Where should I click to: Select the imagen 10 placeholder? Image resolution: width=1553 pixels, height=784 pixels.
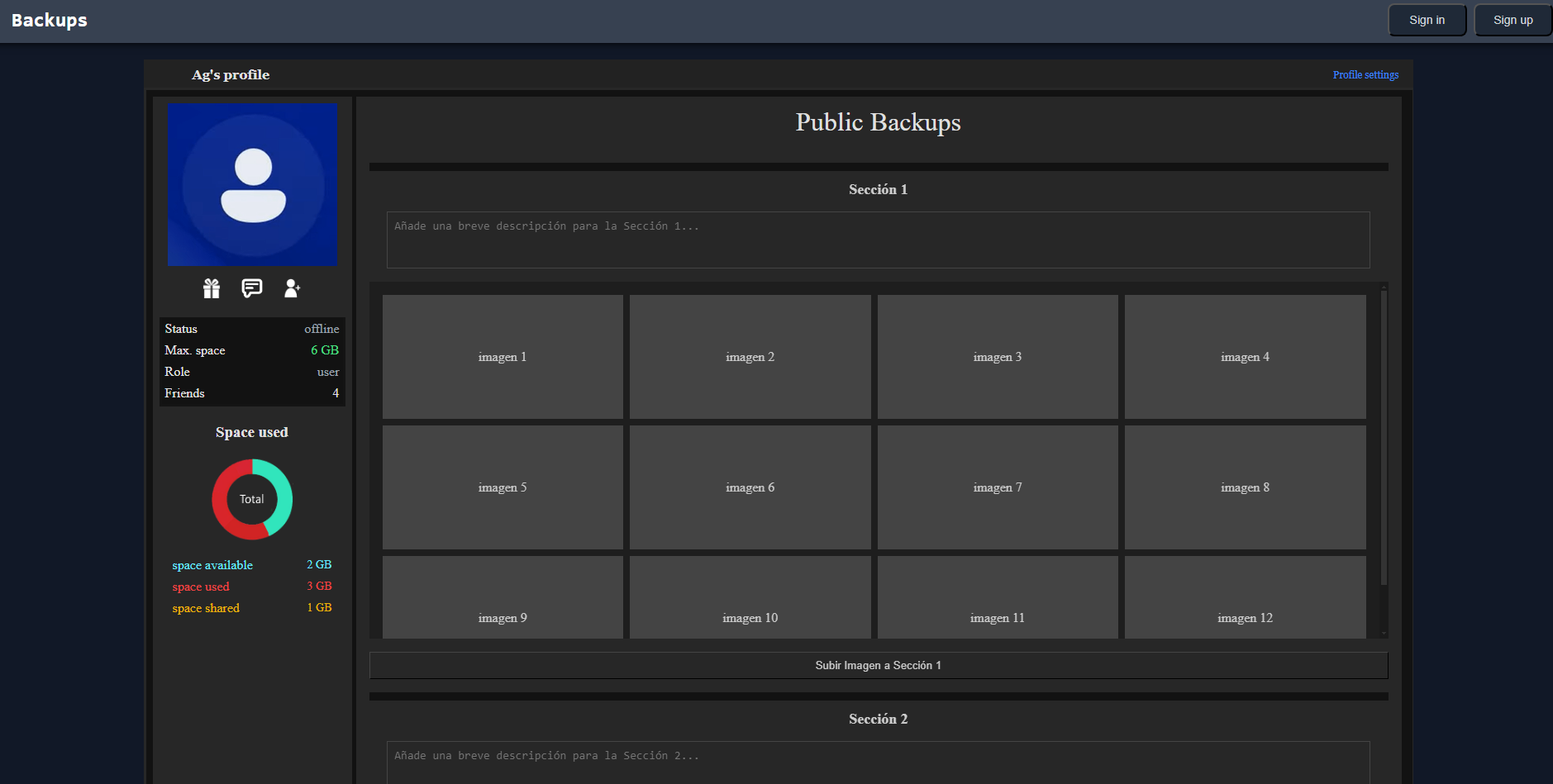tap(749, 617)
